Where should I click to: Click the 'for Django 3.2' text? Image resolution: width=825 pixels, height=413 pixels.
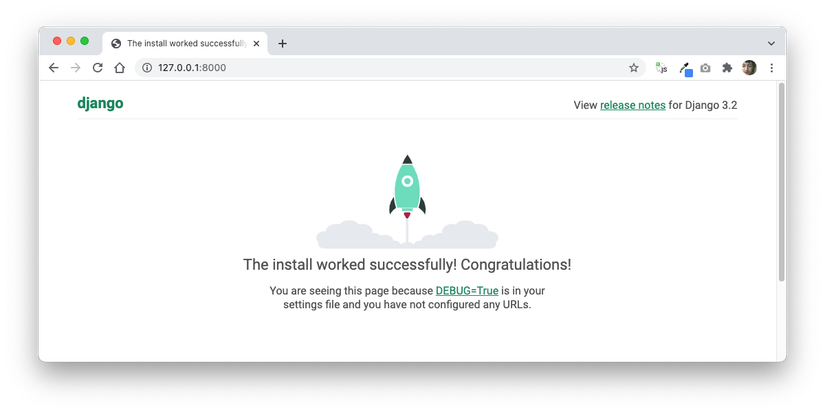703,105
